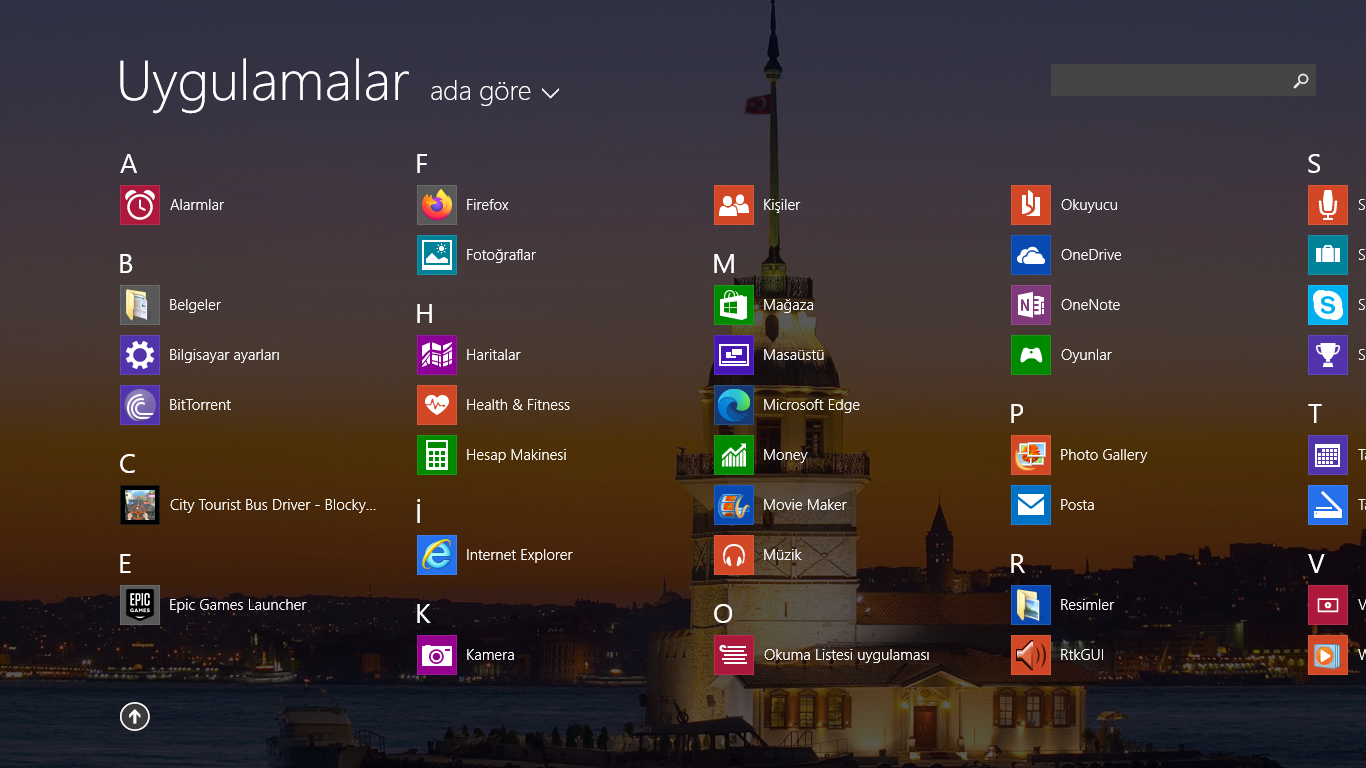Image resolution: width=1366 pixels, height=768 pixels.
Task: Open Bilgisayar ayarları gear icon
Action: coord(140,355)
